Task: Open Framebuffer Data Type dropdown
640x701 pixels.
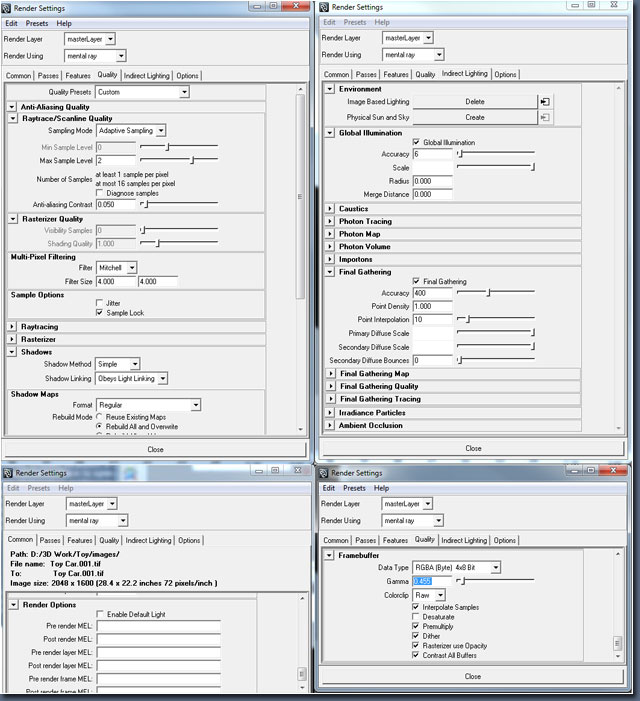Action: pyautogui.click(x=456, y=567)
